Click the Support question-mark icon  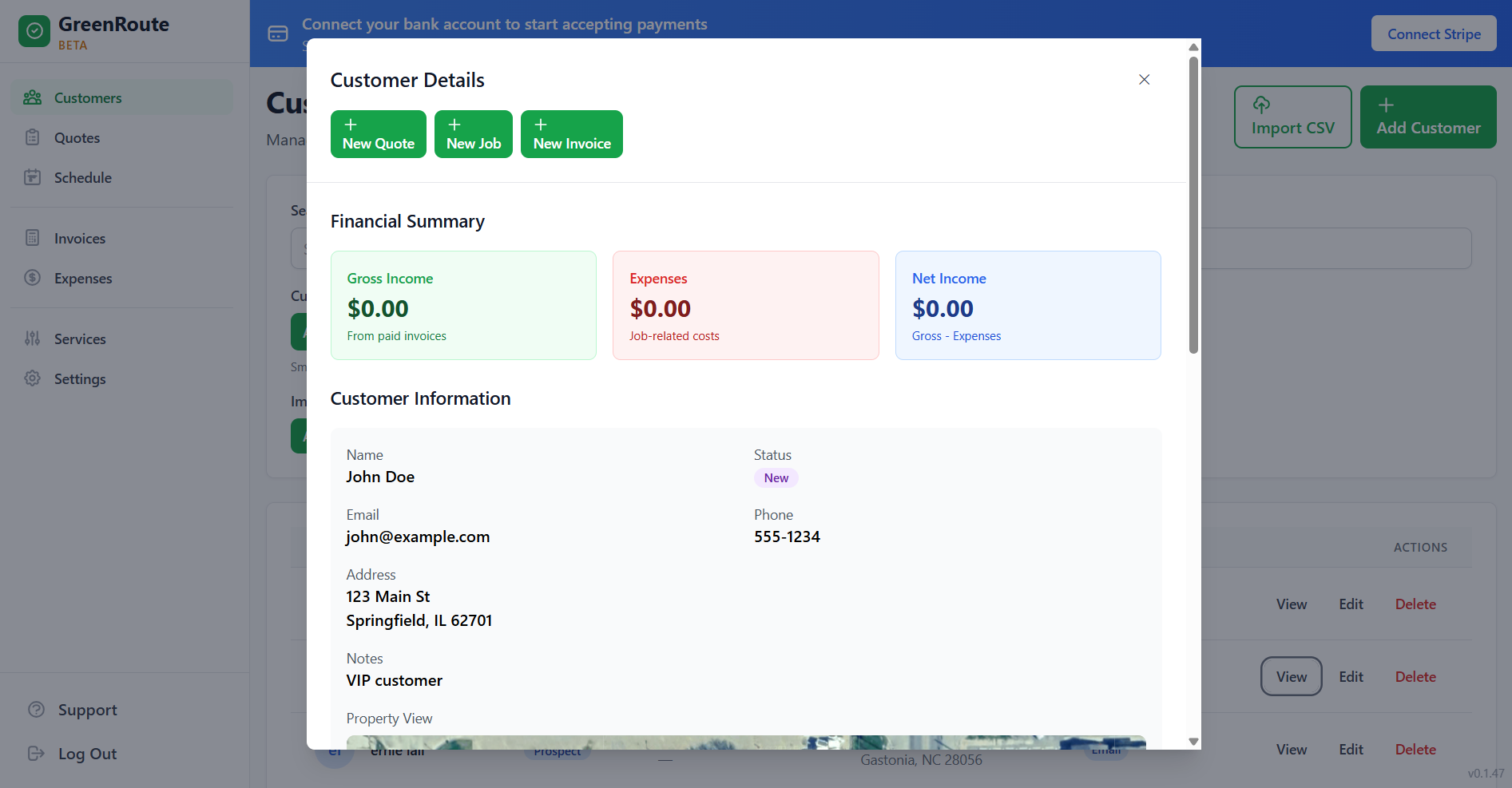point(37,710)
